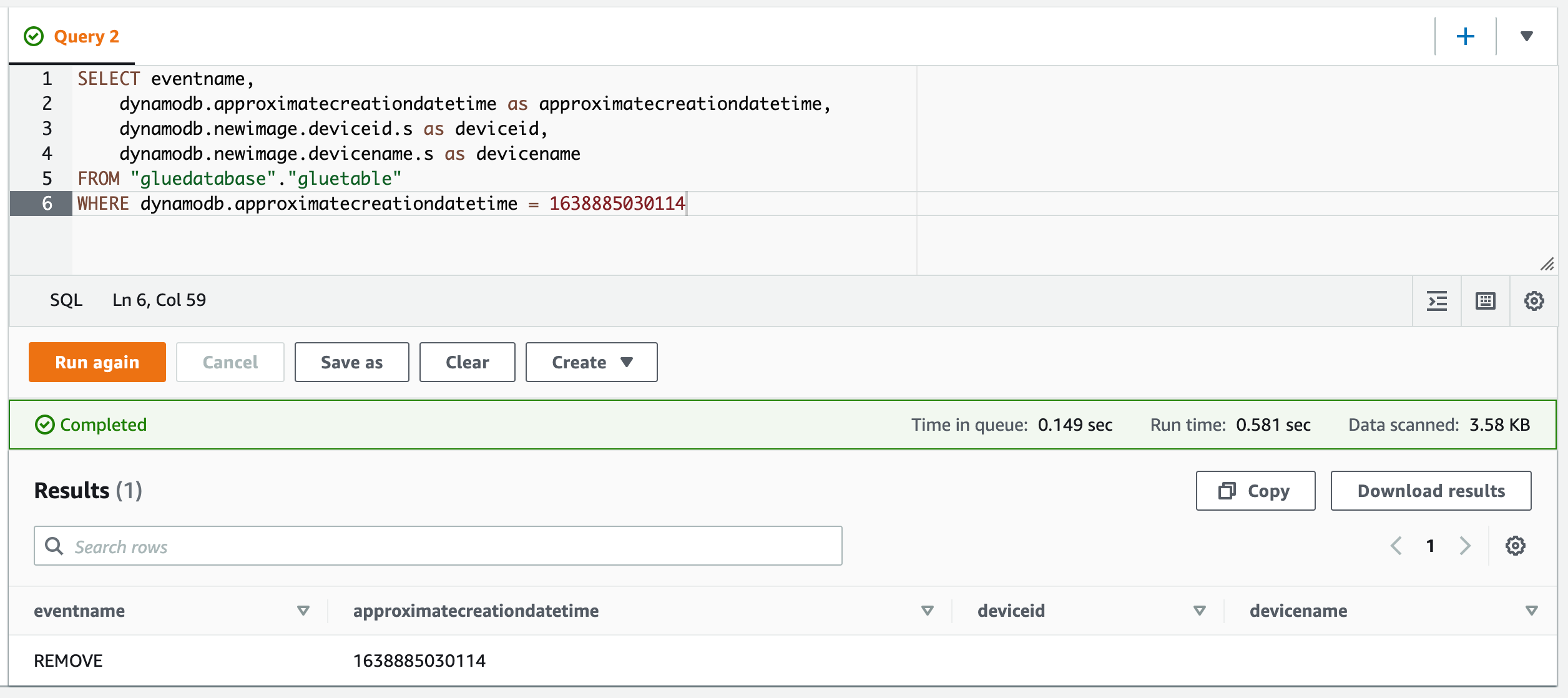1568x698 pixels.
Task: Add a new query tab with plus icon
Action: pos(1465,36)
